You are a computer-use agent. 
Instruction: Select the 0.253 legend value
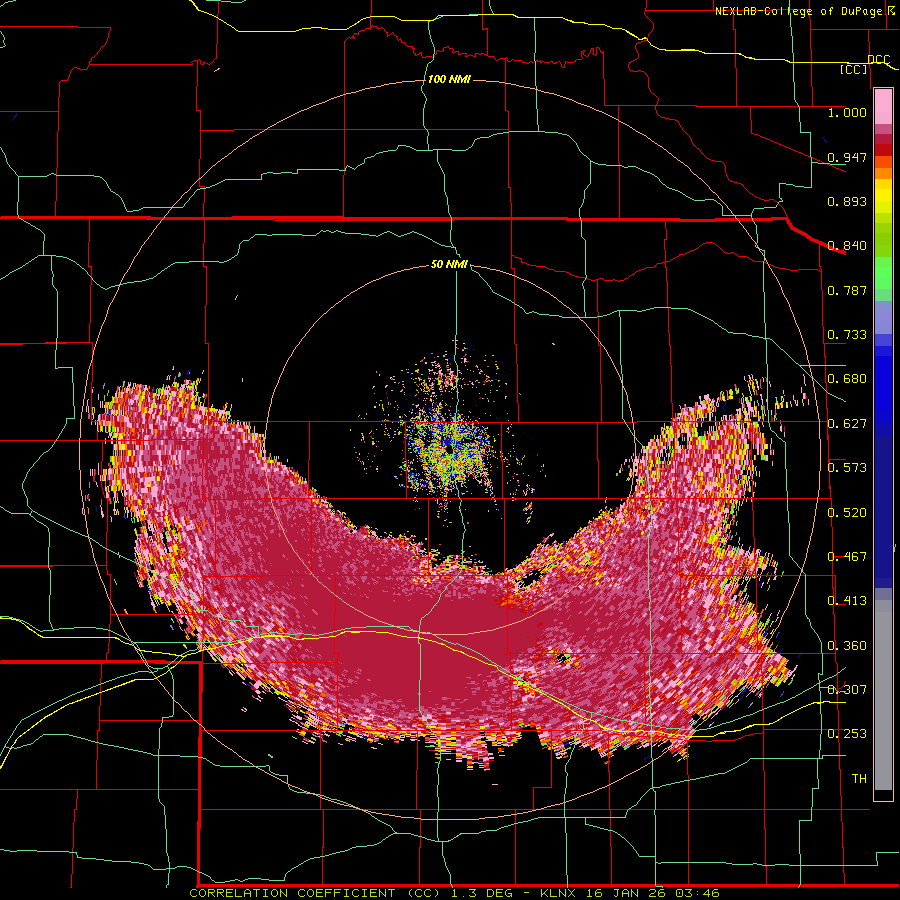pyautogui.click(x=847, y=734)
